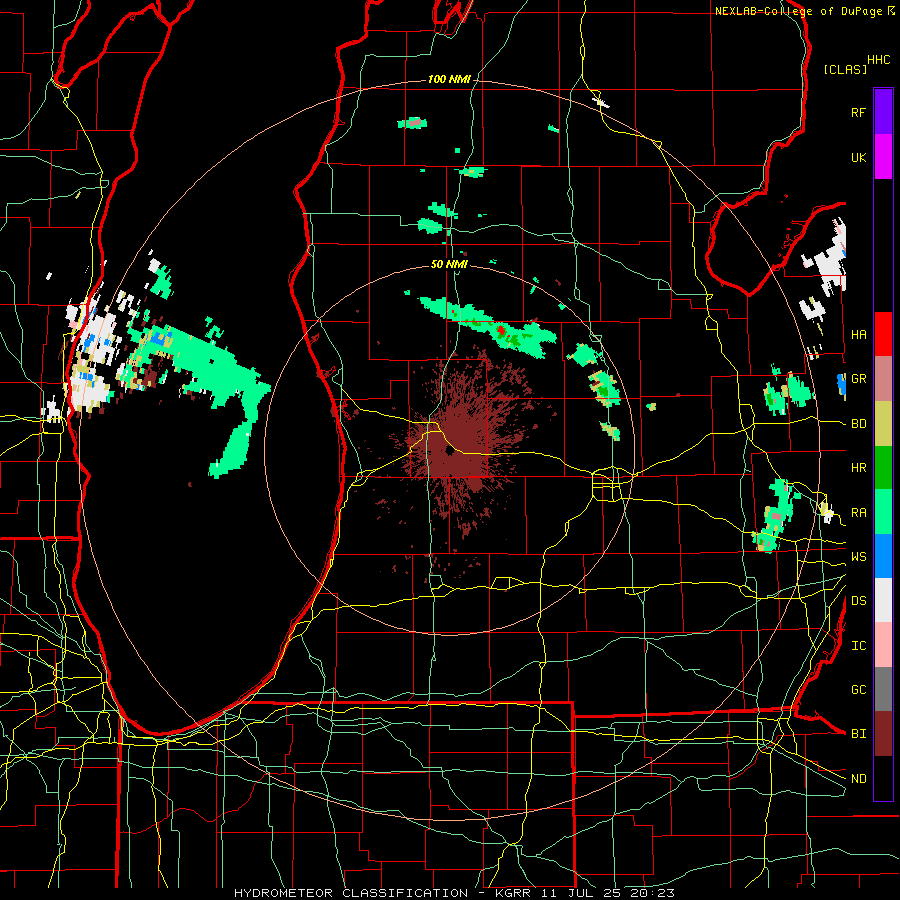The width and height of the screenshot is (900, 900).
Task: Click the GC legend label
Action: pyautogui.click(x=858, y=689)
